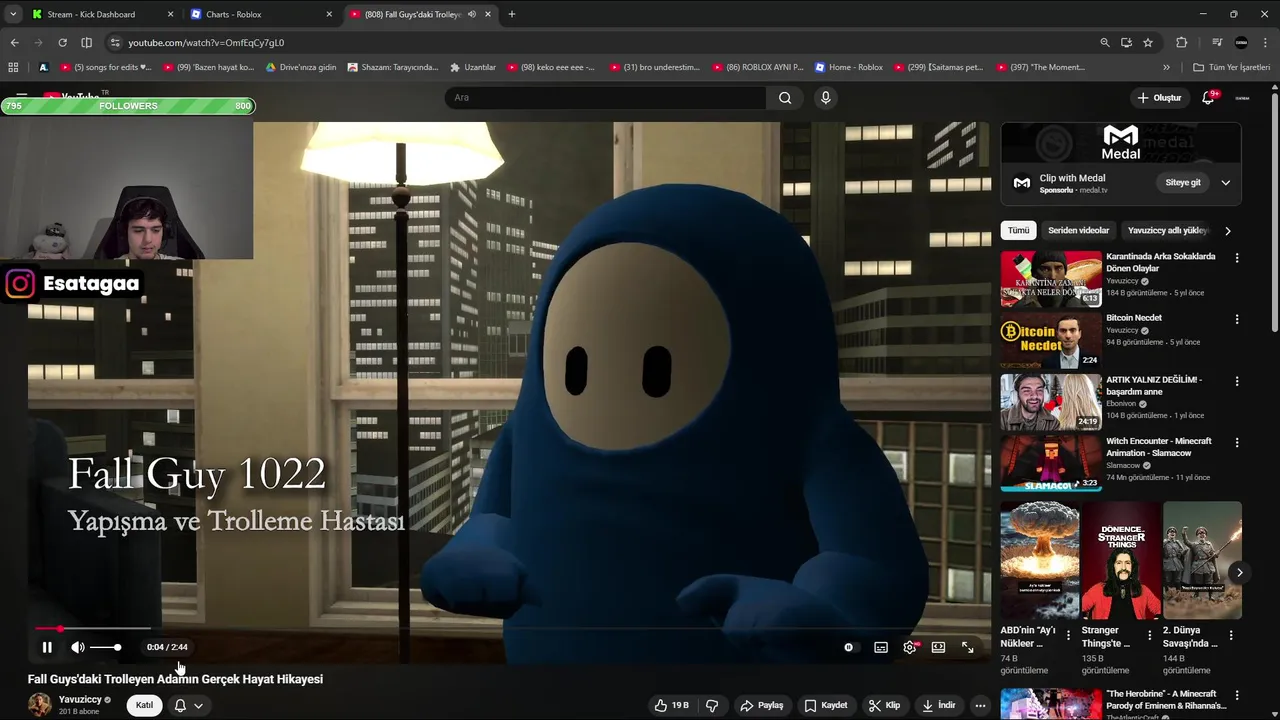
Task: Mute the video player sound
Action: coord(77,647)
